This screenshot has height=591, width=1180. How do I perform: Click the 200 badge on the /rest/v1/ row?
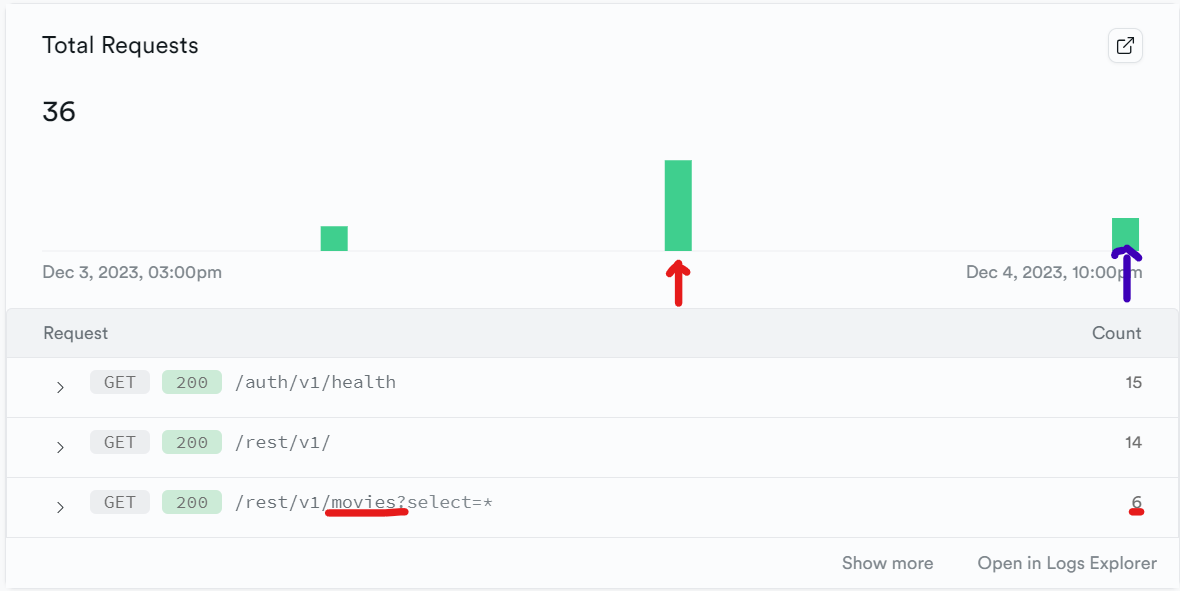tap(191, 441)
